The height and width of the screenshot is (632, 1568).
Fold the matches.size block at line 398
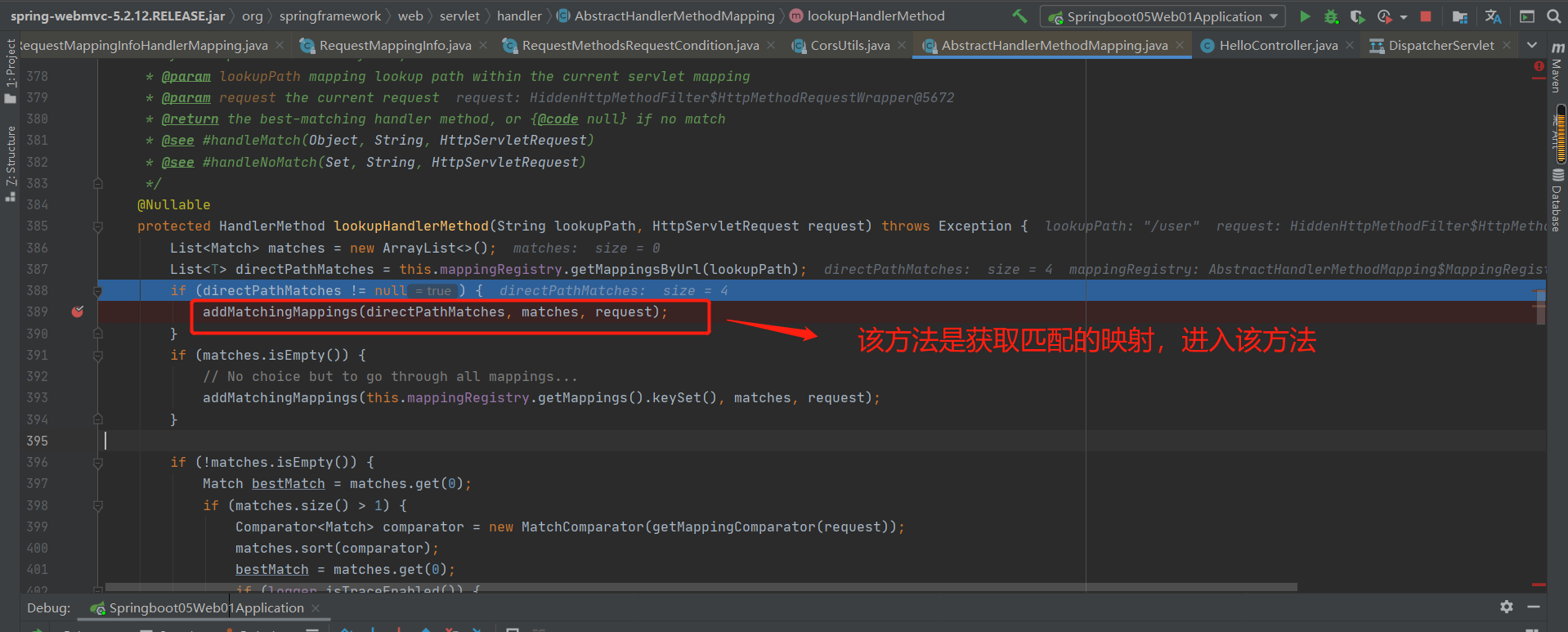click(x=98, y=506)
